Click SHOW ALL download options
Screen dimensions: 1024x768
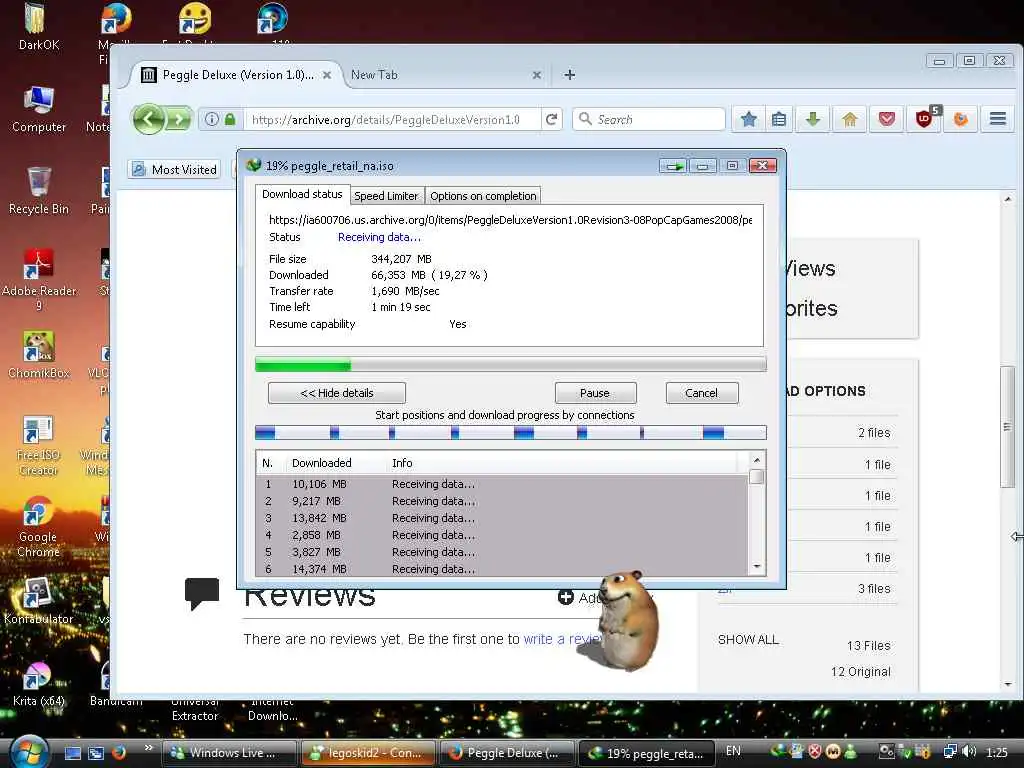click(x=748, y=640)
